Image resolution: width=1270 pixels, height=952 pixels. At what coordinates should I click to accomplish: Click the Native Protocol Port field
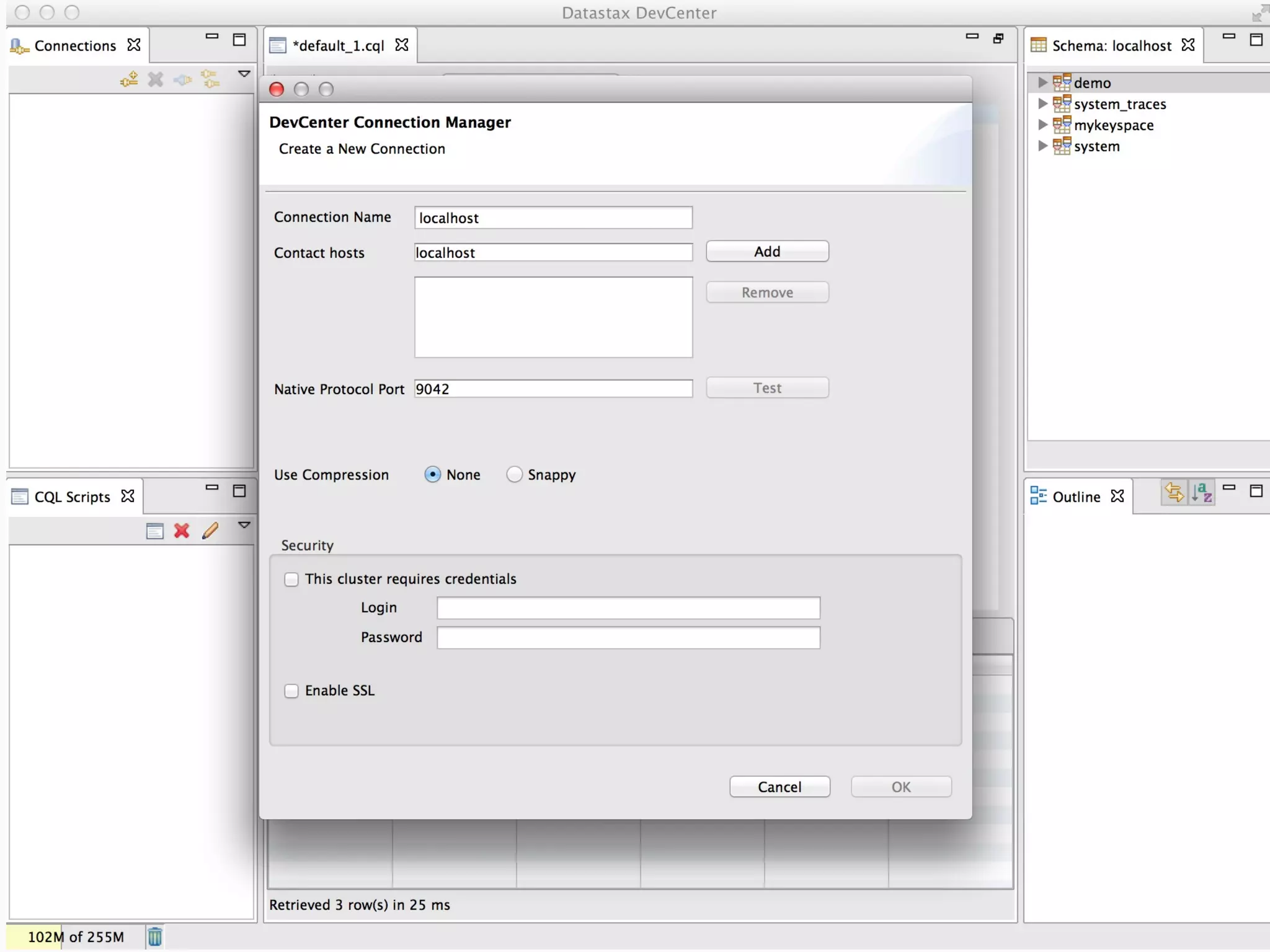pyautogui.click(x=553, y=389)
